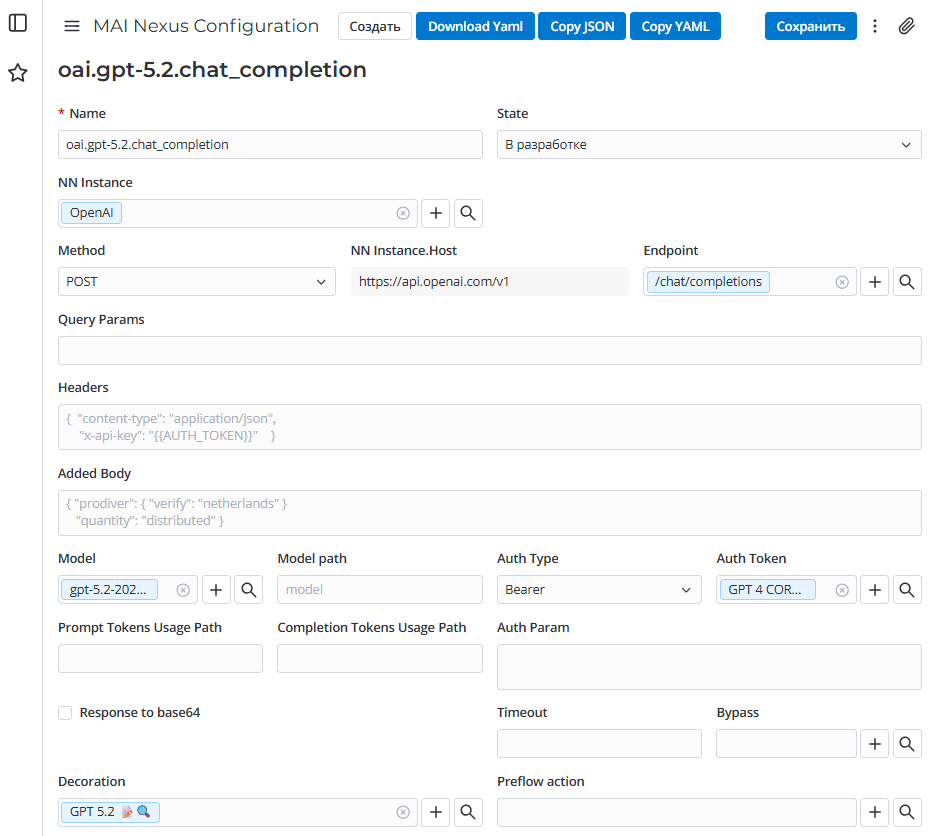933x836 pixels.
Task: Enable the Response to base64 checkbox
Action: pos(65,713)
